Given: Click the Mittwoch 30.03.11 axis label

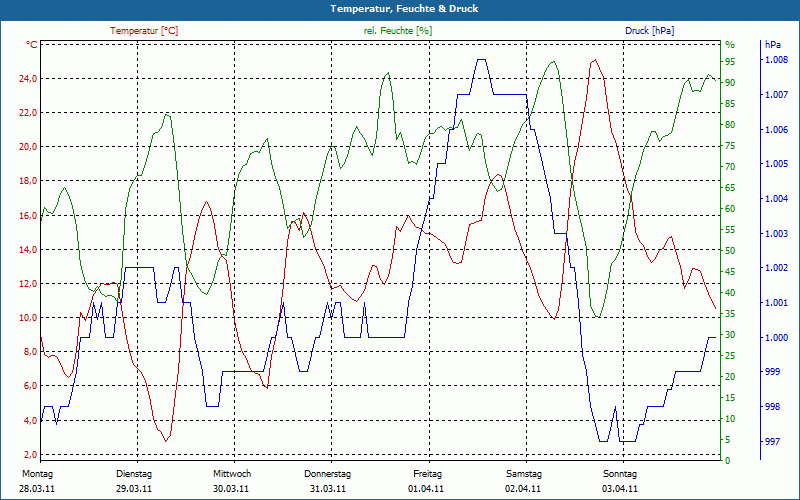Looking at the screenshot, I should [232, 481].
